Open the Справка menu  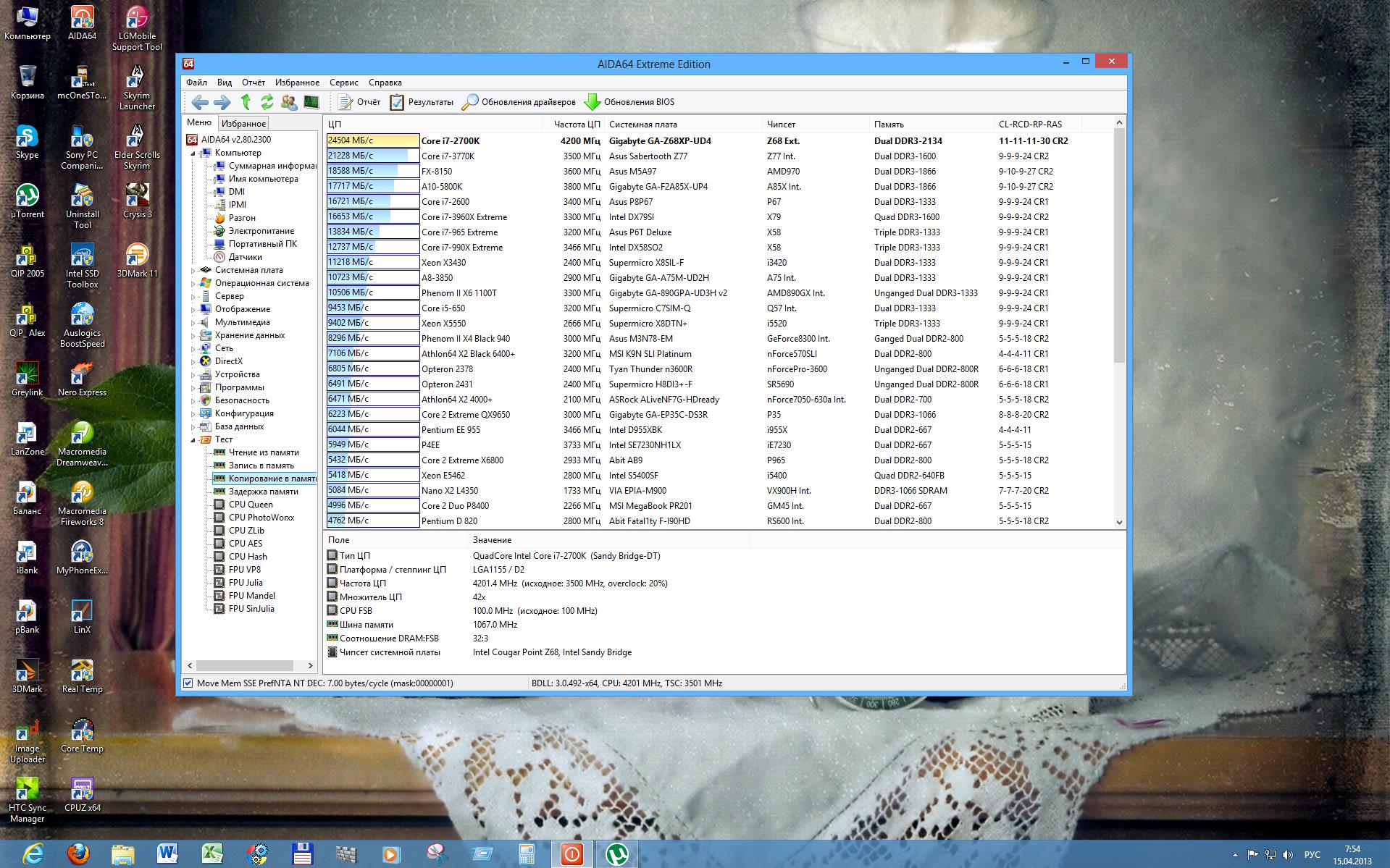coord(385,83)
